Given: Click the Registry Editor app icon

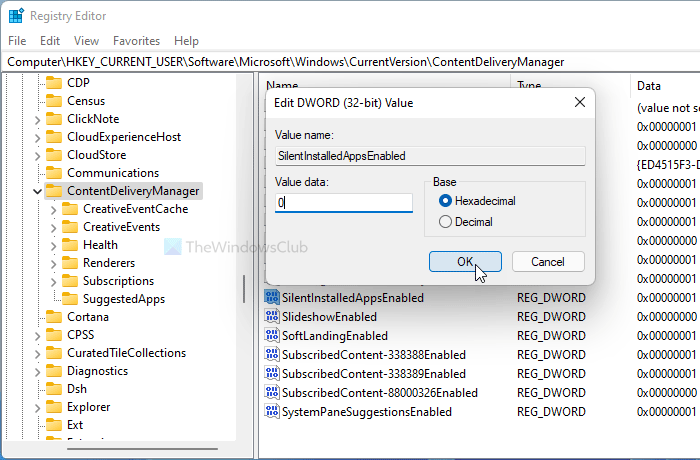Looking at the screenshot, I should tap(16, 15).
